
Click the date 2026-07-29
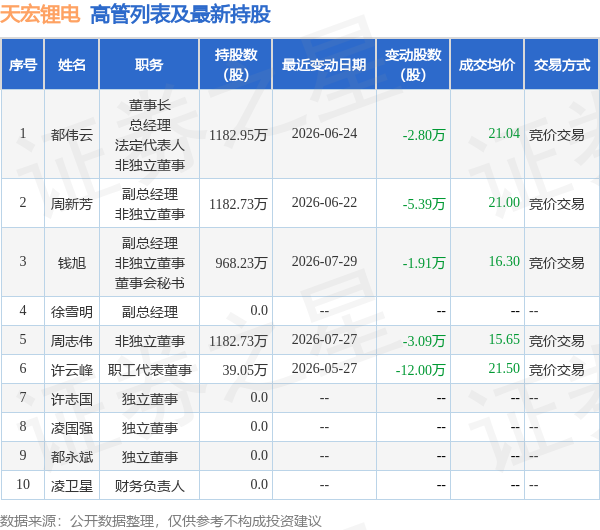click(324, 261)
